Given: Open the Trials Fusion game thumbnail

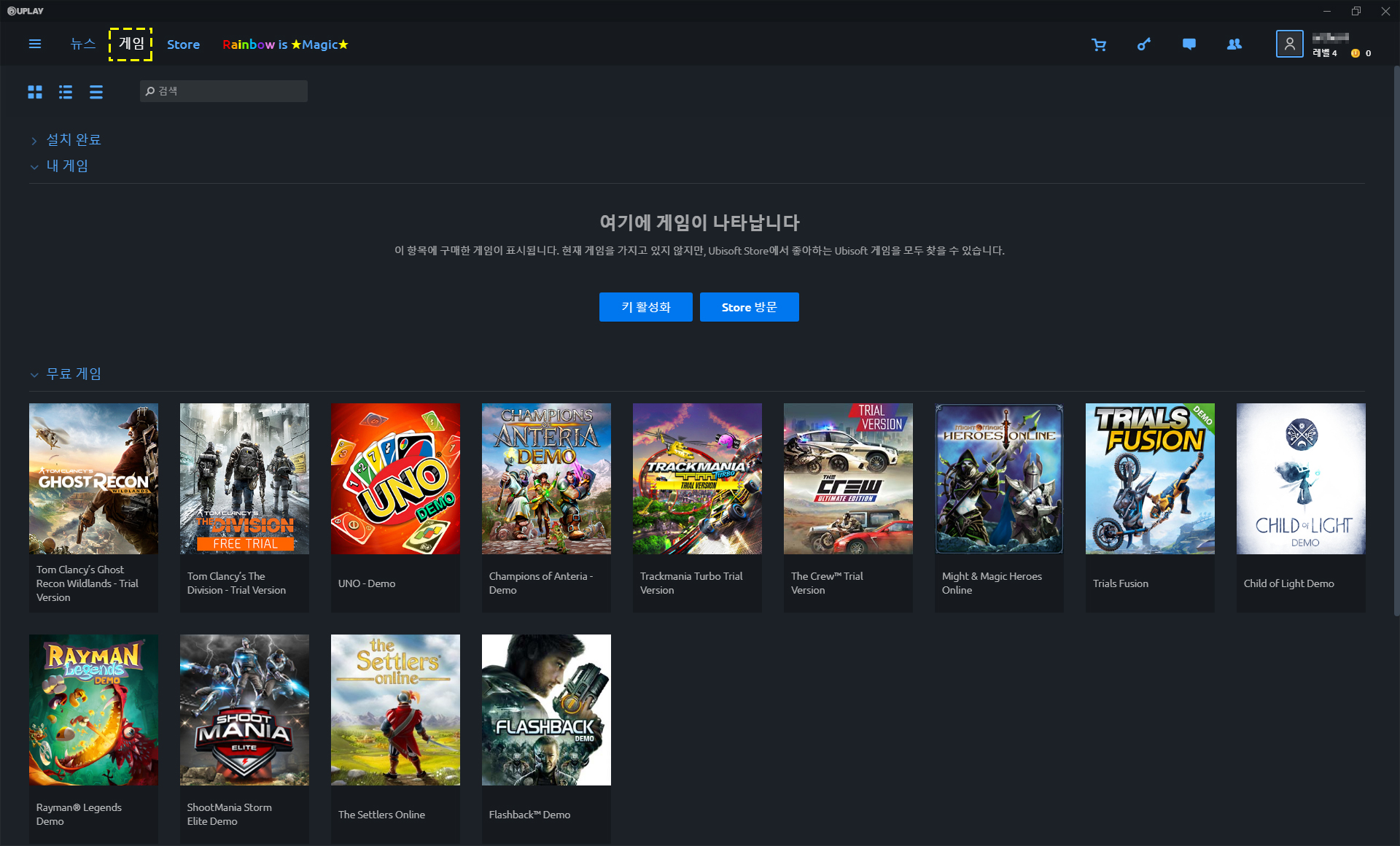Looking at the screenshot, I should pyautogui.click(x=1149, y=479).
